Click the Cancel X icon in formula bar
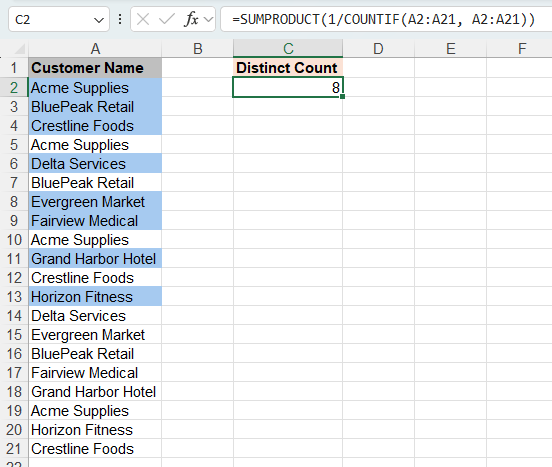 point(143,19)
